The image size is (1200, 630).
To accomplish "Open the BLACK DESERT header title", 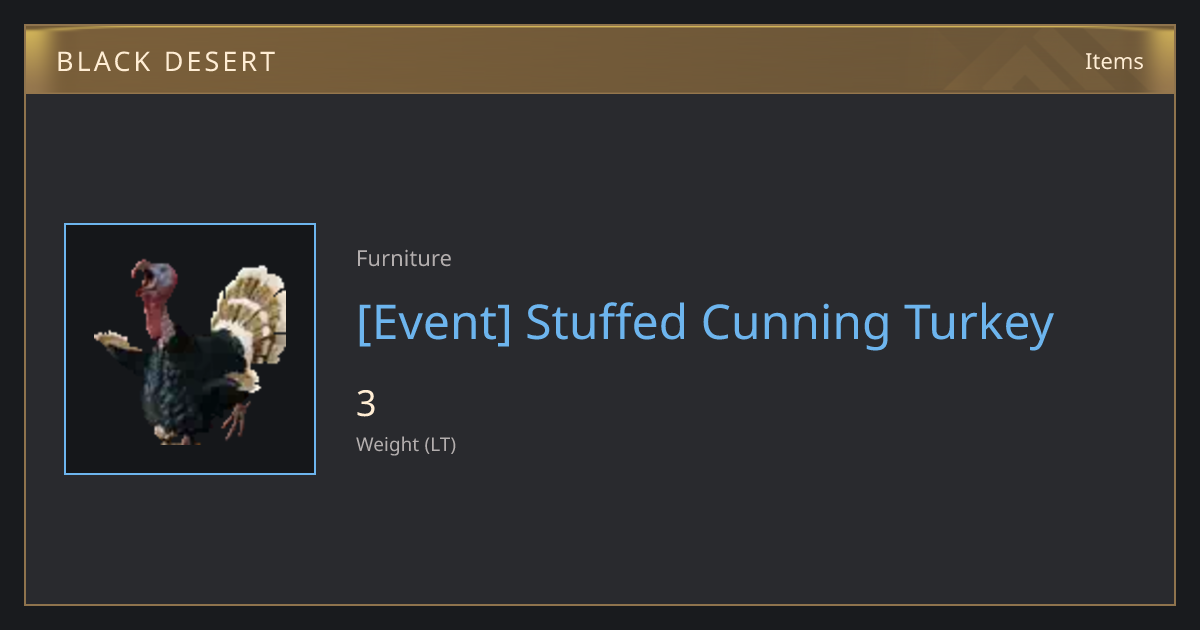I will coord(166,62).
